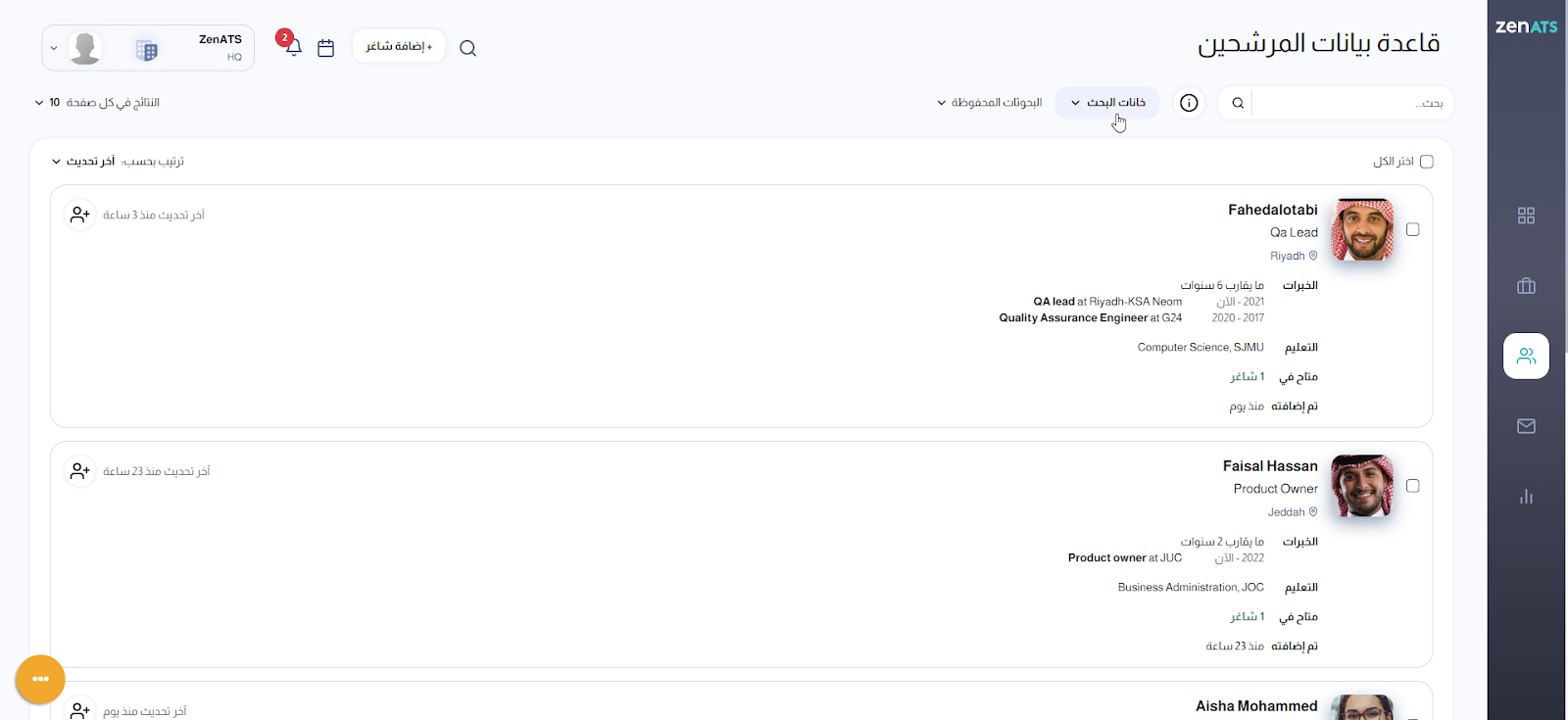Click the user avatar in header

(x=85, y=48)
